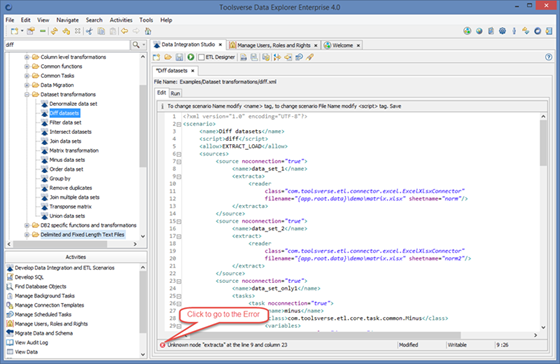Image resolution: width=560 pixels, height=364 pixels.
Task: Open Manage Background Tasks activity
Action: (x=45, y=296)
